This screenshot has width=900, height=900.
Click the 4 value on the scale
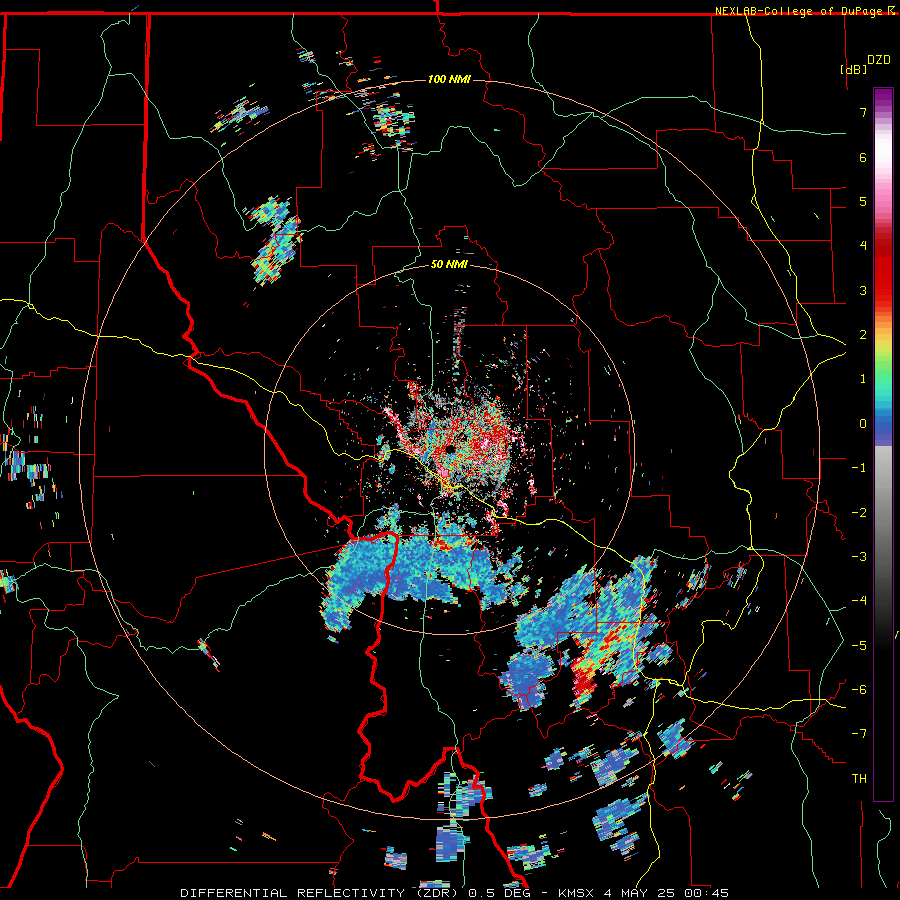pos(863,246)
